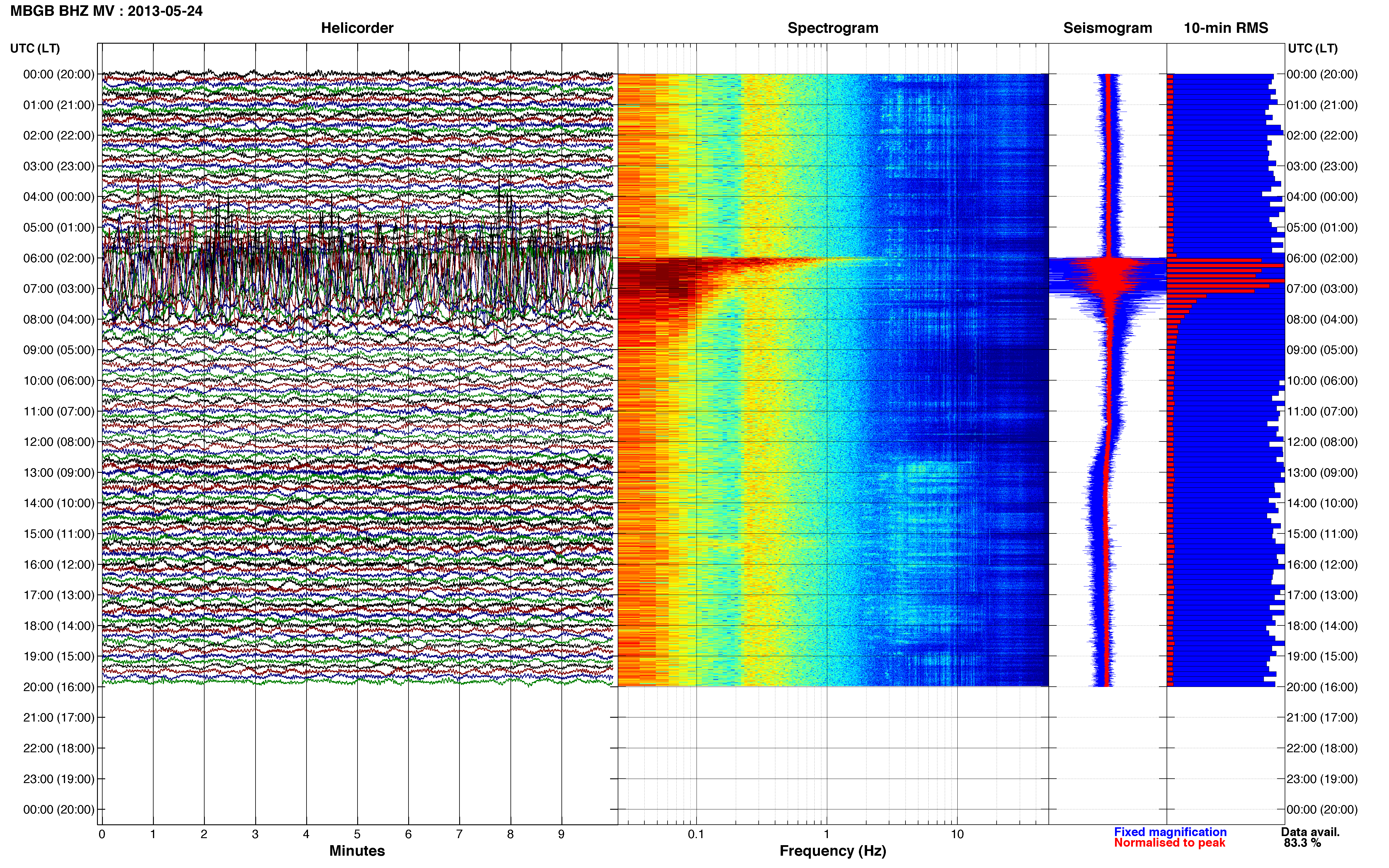Click the "3" tick on the Minutes axis

[x=255, y=834]
